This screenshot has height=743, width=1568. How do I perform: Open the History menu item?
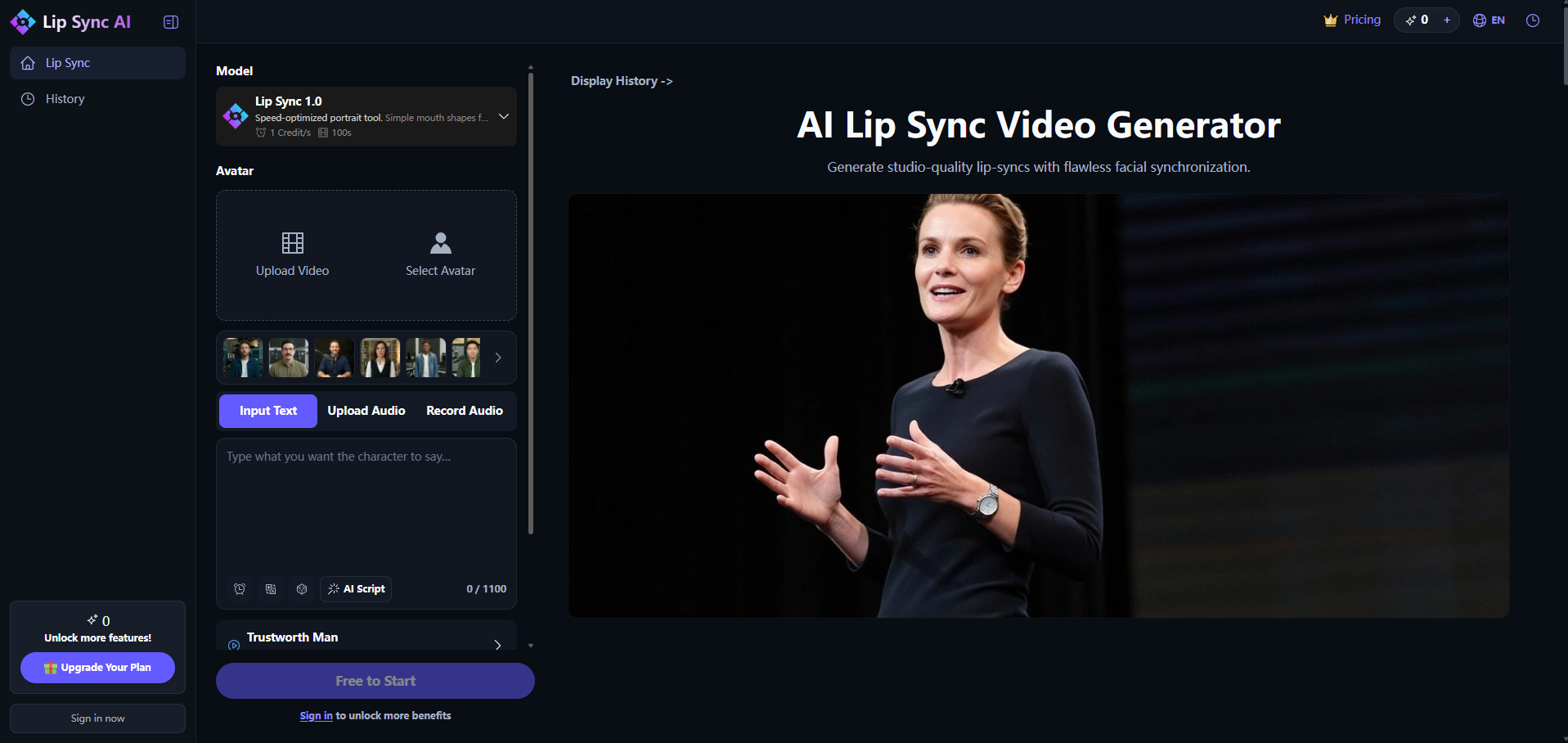click(97, 99)
